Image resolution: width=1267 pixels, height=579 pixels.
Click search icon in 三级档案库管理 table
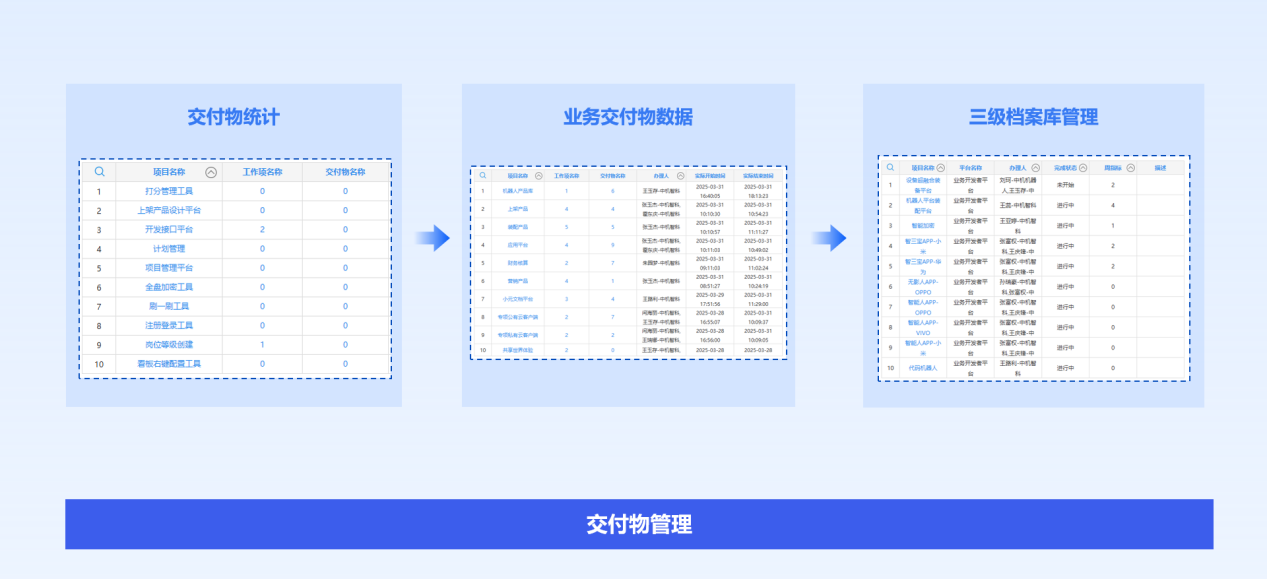pos(890,168)
